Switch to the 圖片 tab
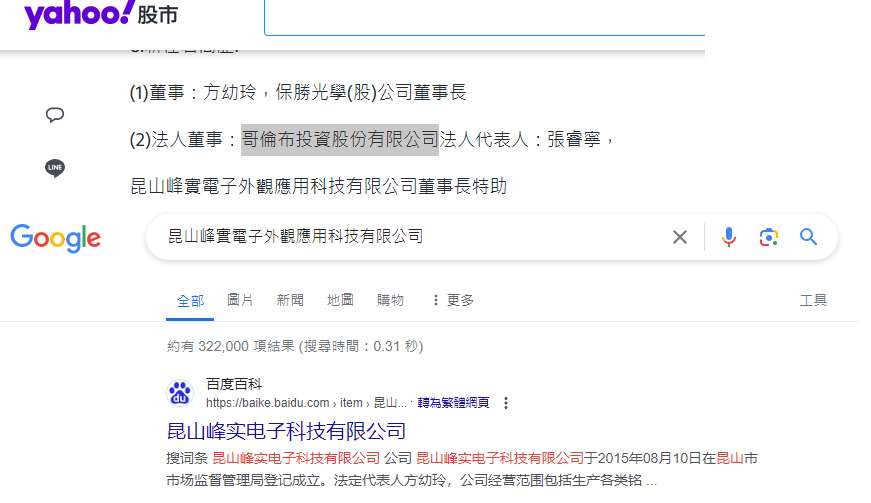 pyautogui.click(x=240, y=300)
